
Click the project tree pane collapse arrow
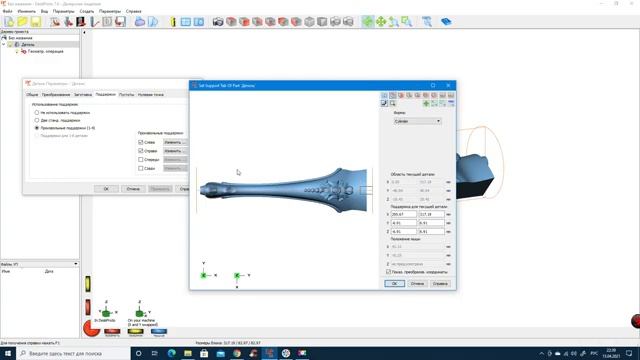pos(84,32)
